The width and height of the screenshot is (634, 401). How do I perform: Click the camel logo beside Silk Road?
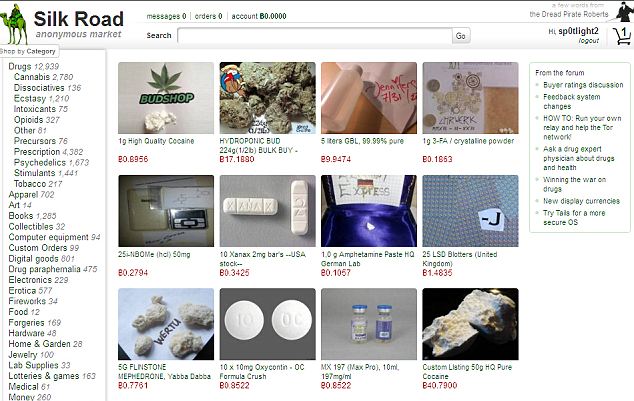[14, 24]
